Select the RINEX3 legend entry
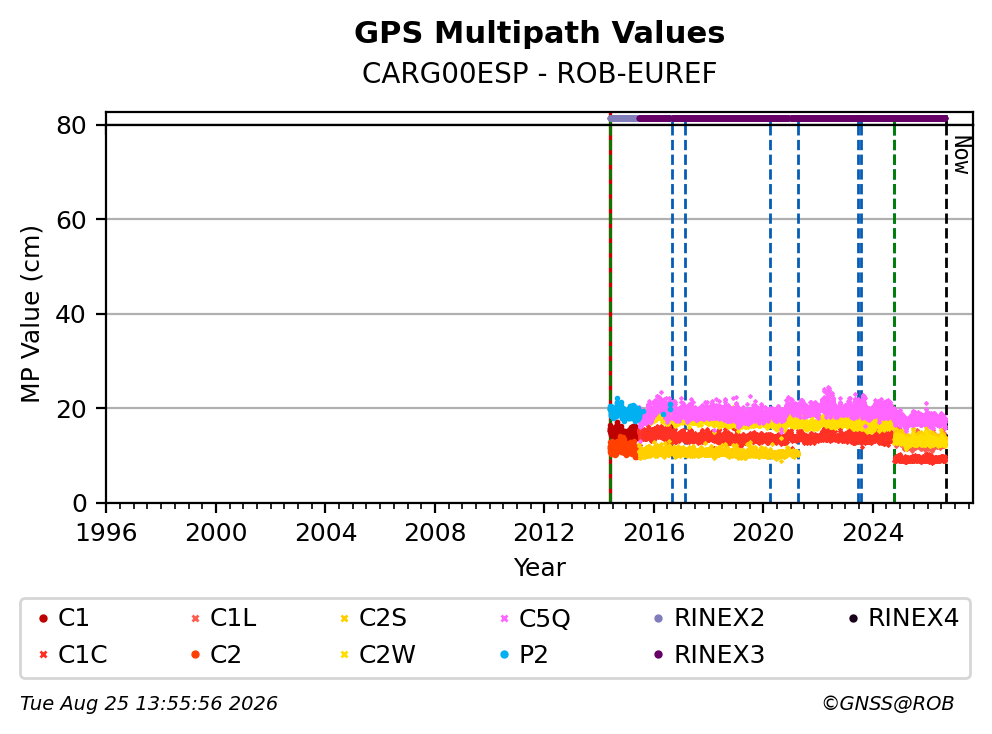The width and height of the screenshot is (992, 734). [x=710, y=654]
